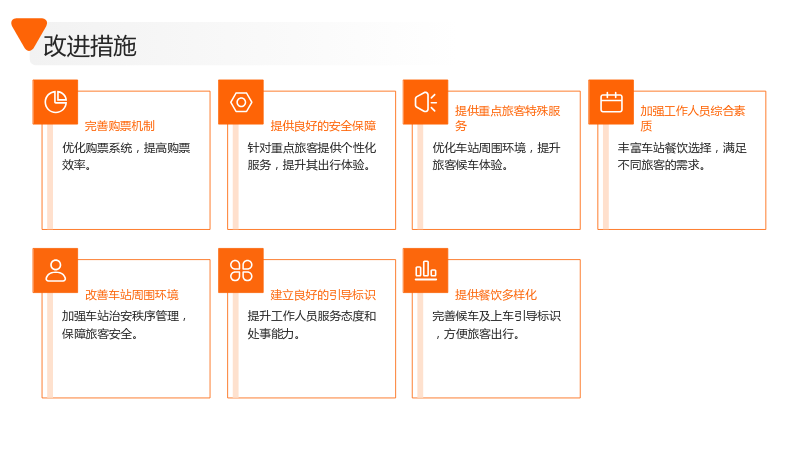Click the person icon above 改善车站周围环境
The height and width of the screenshot is (450, 800).
point(55,270)
